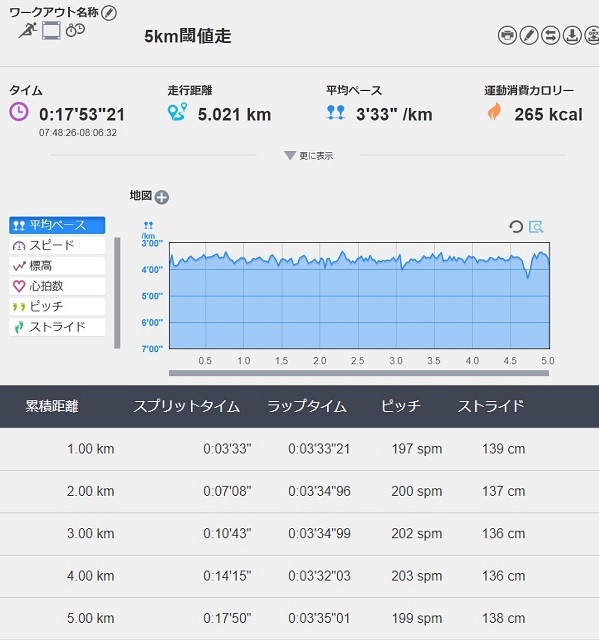Select ストライド graph tab
Viewport: 599px width, 640px height.
[x=57, y=327]
